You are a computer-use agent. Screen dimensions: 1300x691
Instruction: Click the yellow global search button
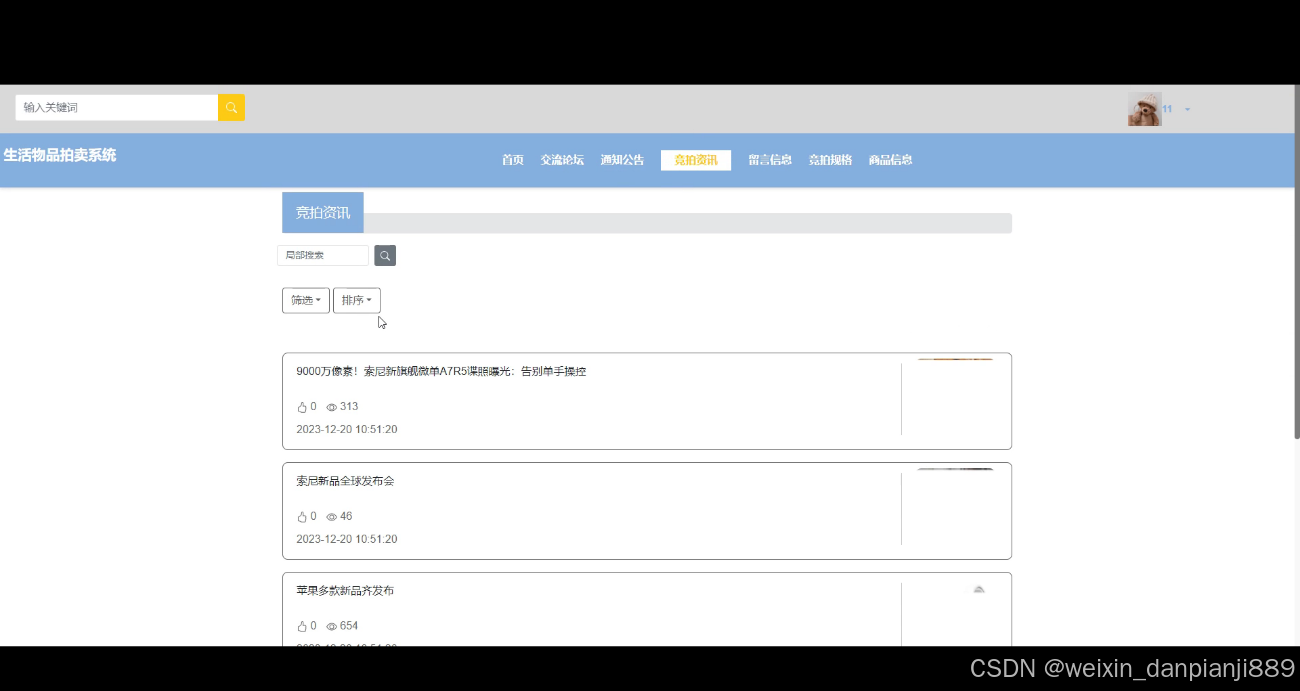pyautogui.click(x=231, y=107)
